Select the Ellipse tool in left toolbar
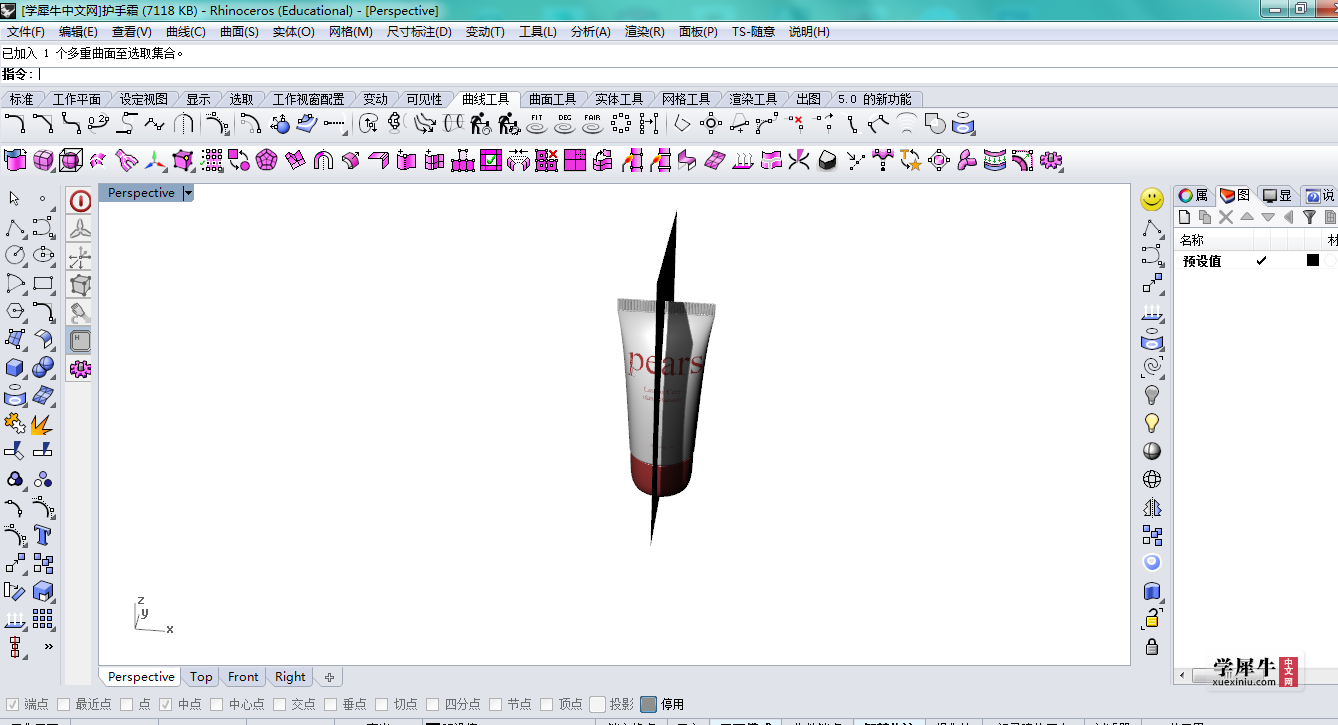The width and height of the screenshot is (1338, 725). 43,255
